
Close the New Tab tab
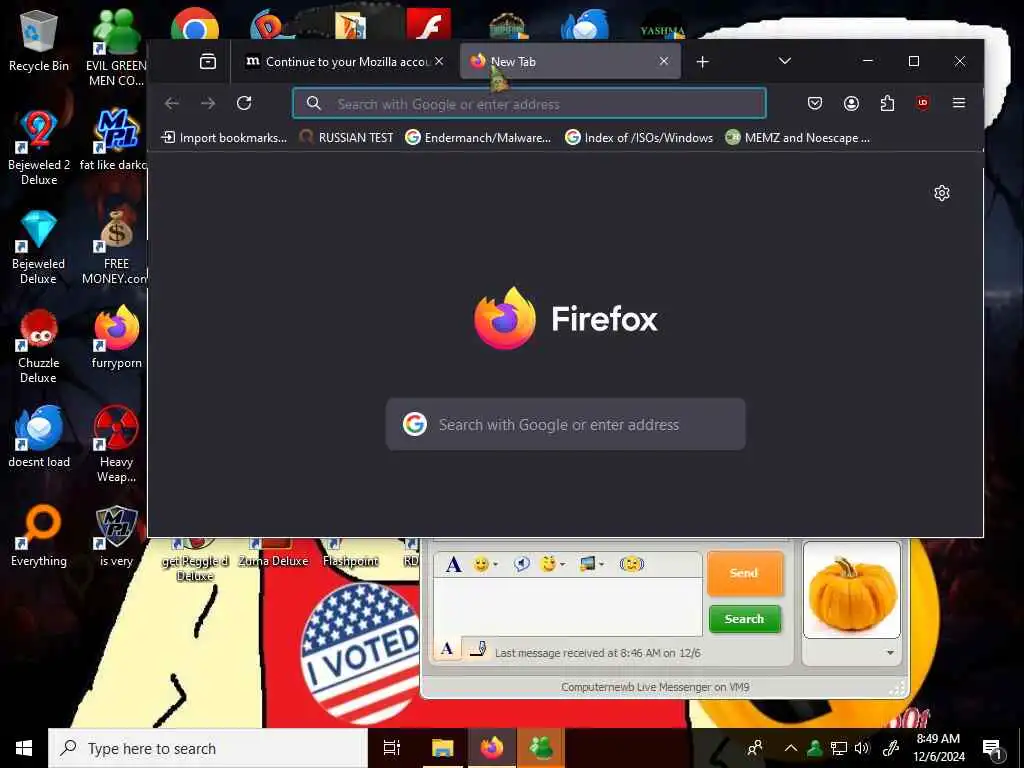pos(664,61)
